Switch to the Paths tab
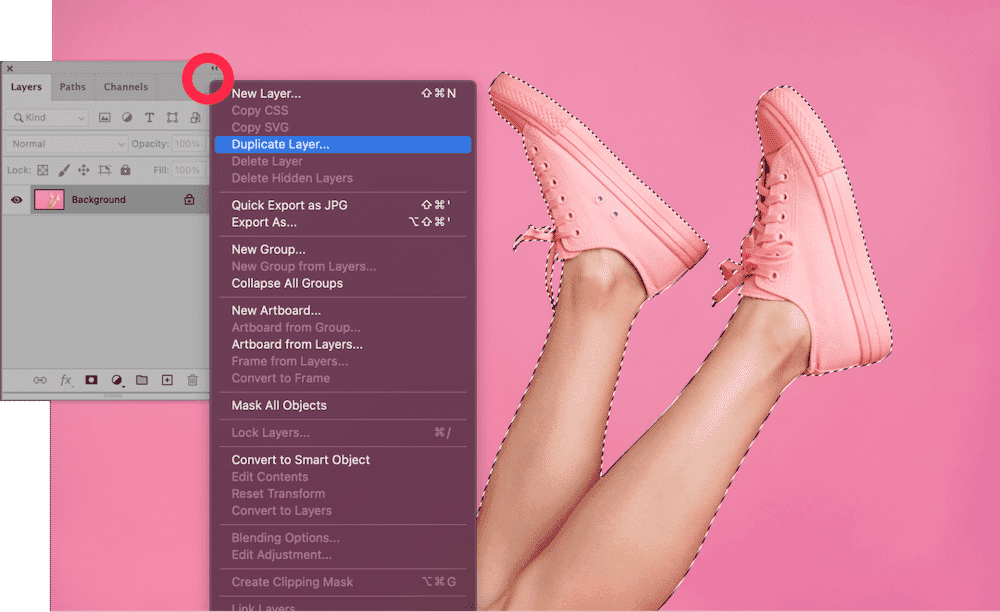1000x612 pixels. pos(73,87)
